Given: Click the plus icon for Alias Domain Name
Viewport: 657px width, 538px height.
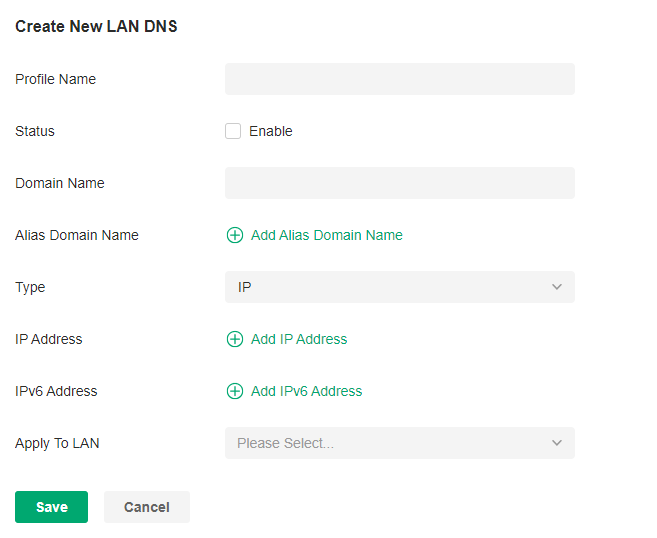Looking at the screenshot, I should pyautogui.click(x=235, y=235).
